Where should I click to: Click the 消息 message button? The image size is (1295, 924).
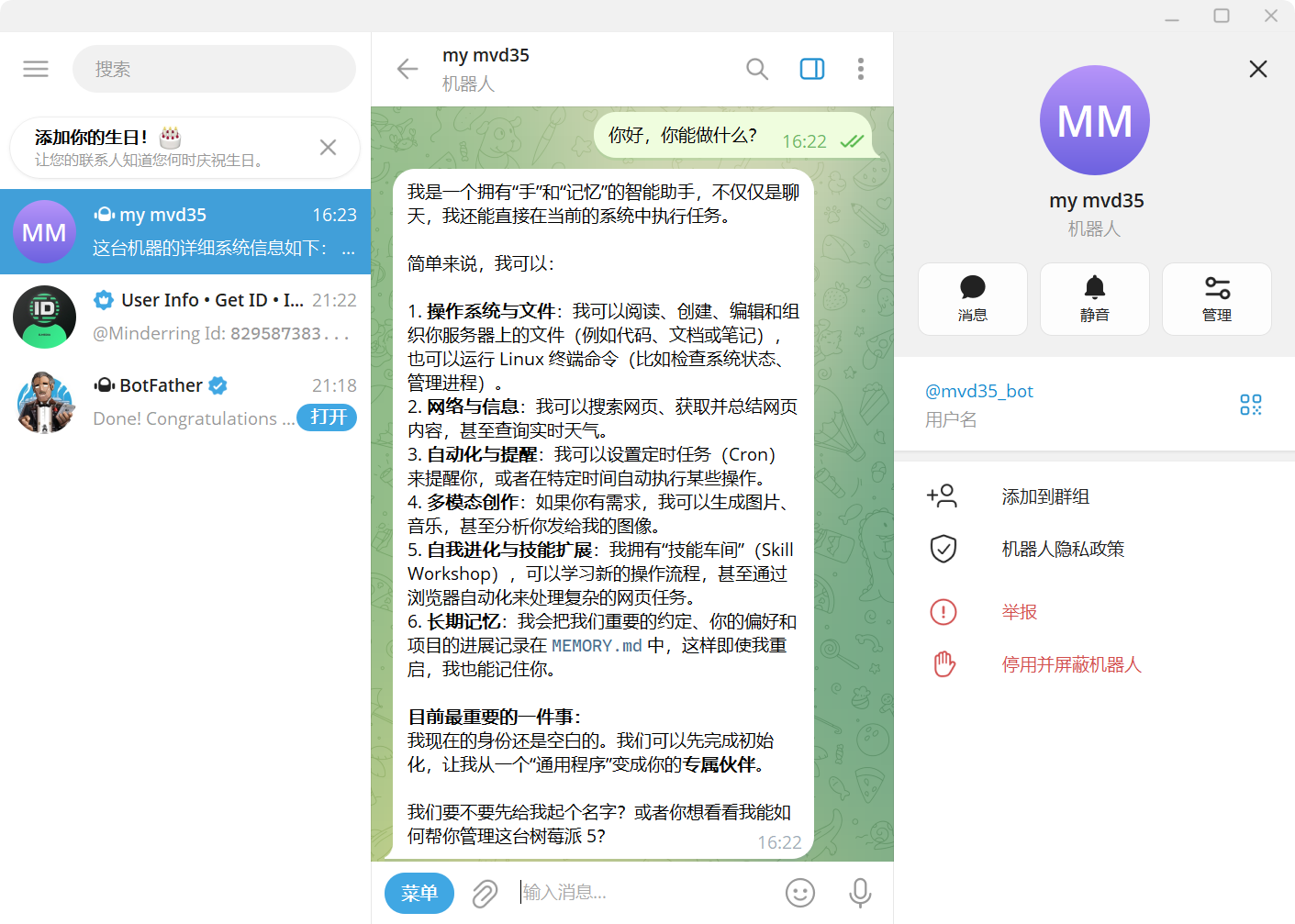point(973,299)
